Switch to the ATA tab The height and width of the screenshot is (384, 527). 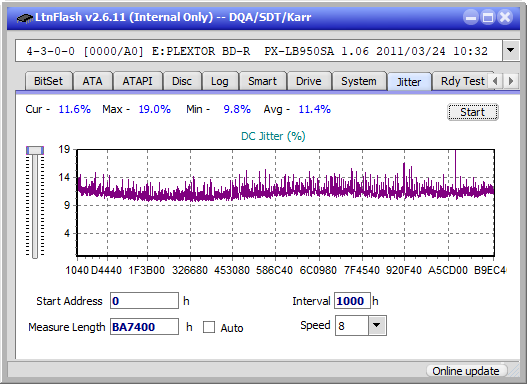[x=92, y=81]
